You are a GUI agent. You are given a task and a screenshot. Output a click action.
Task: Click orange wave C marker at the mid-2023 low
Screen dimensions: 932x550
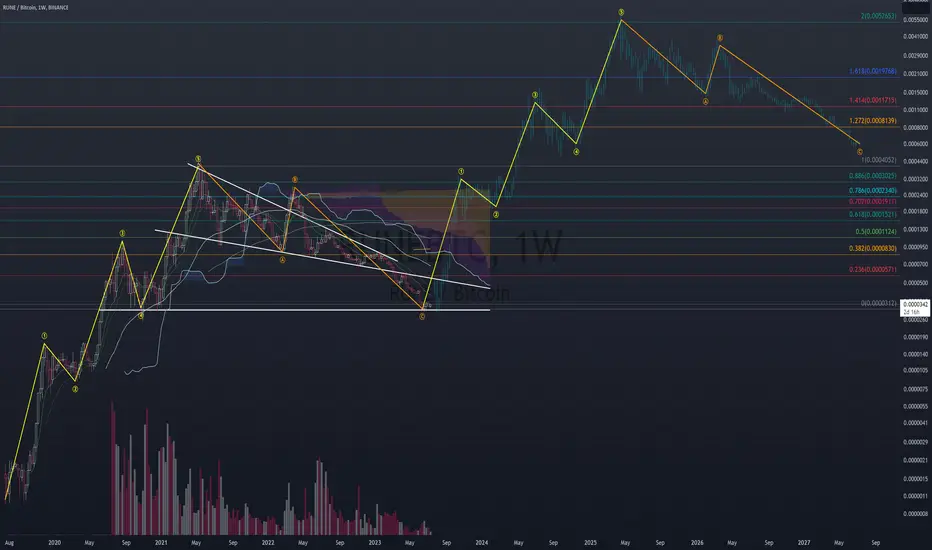[422, 317]
